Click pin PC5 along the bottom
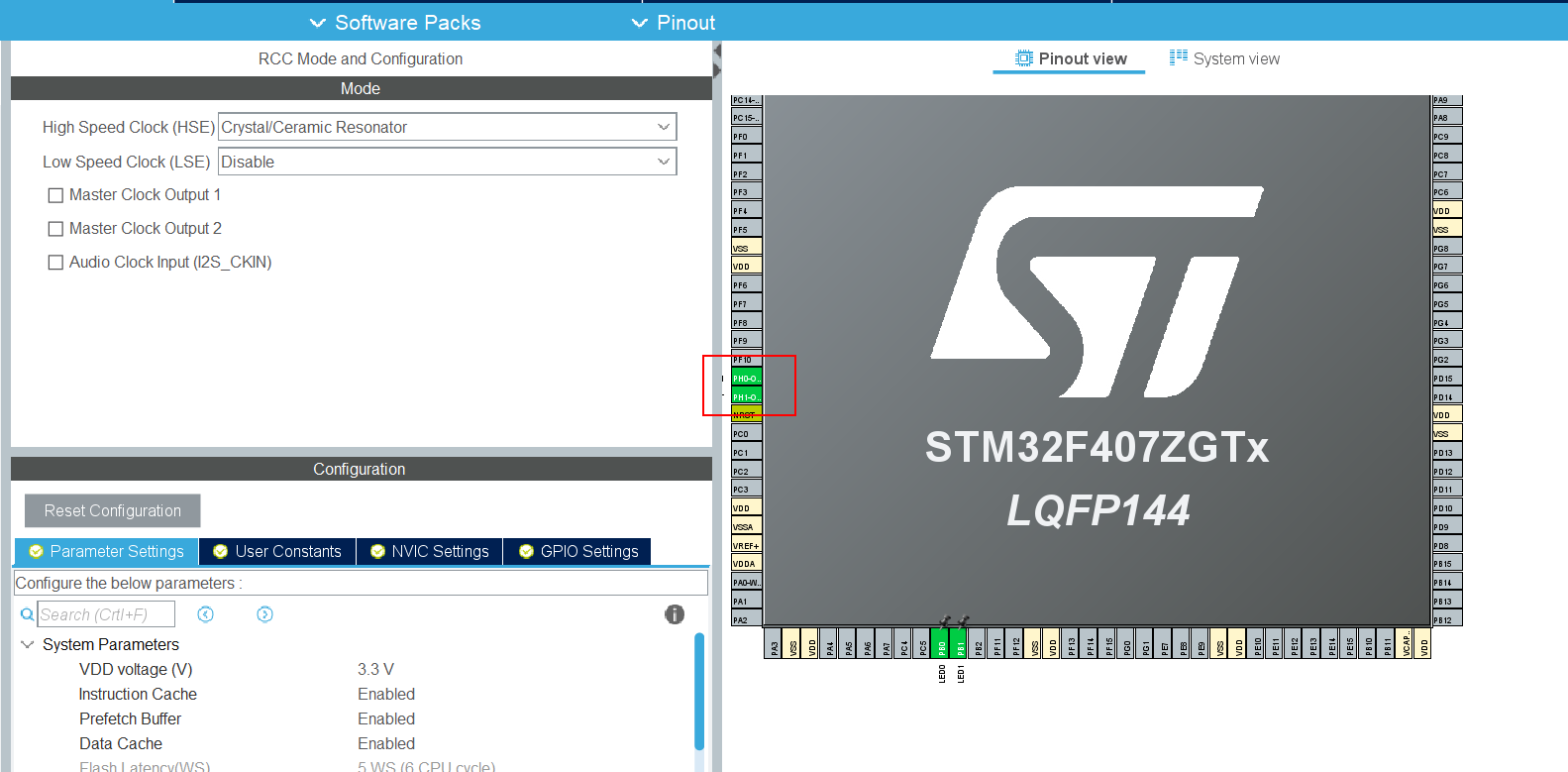The image size is (1568, 772). coord(922,643)
